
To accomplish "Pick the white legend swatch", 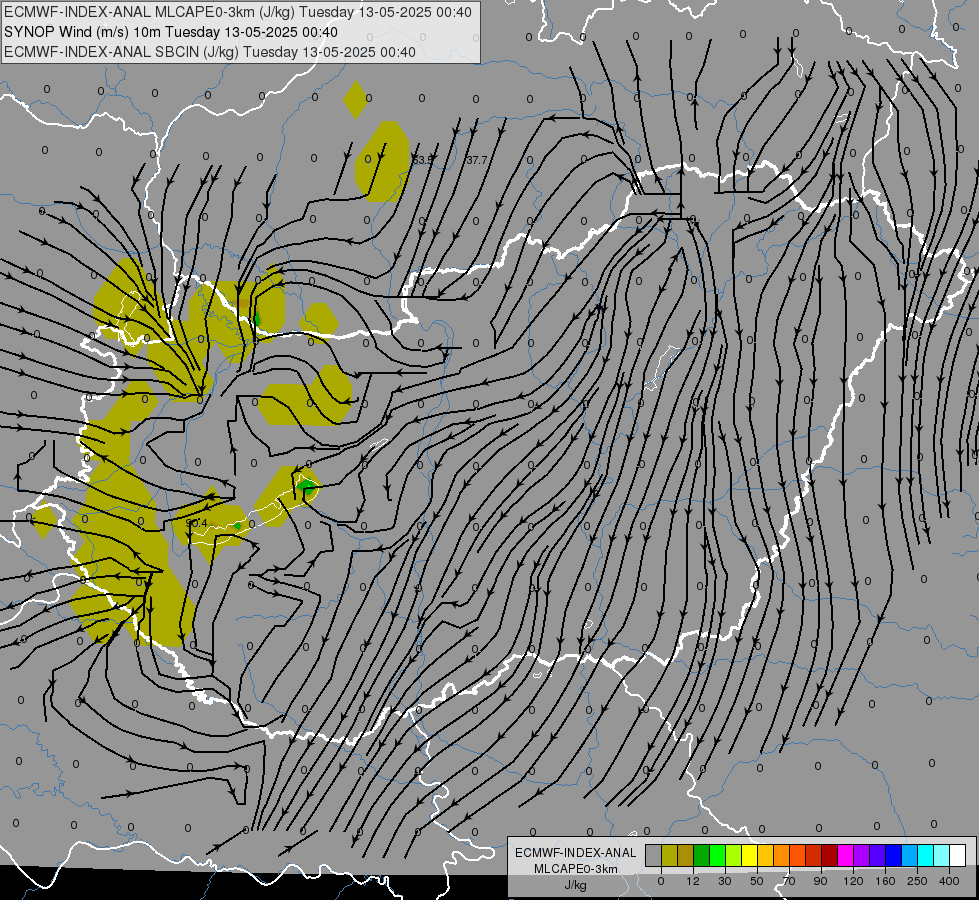I will (958, 855).
